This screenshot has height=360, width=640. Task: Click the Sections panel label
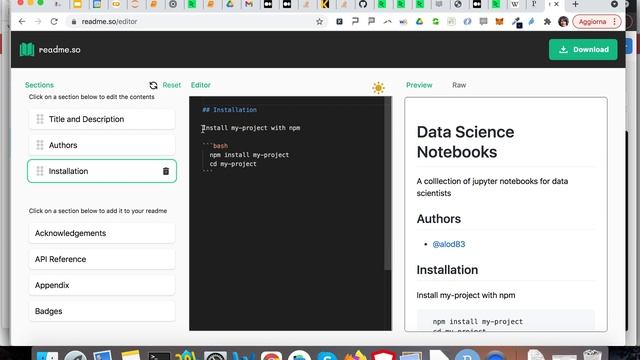39,85
